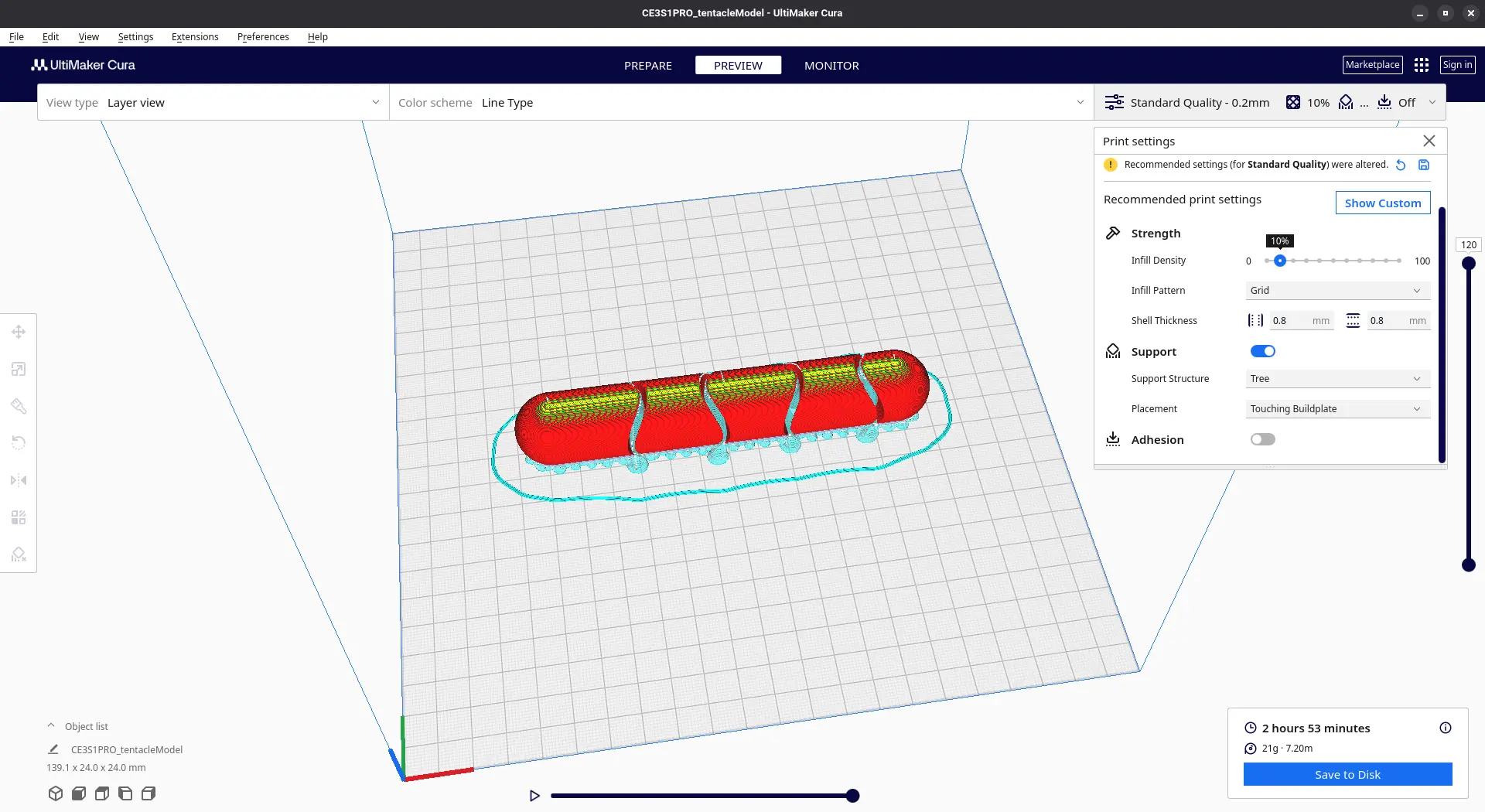
Task: Switch to left side view icon
Action: 125,793
